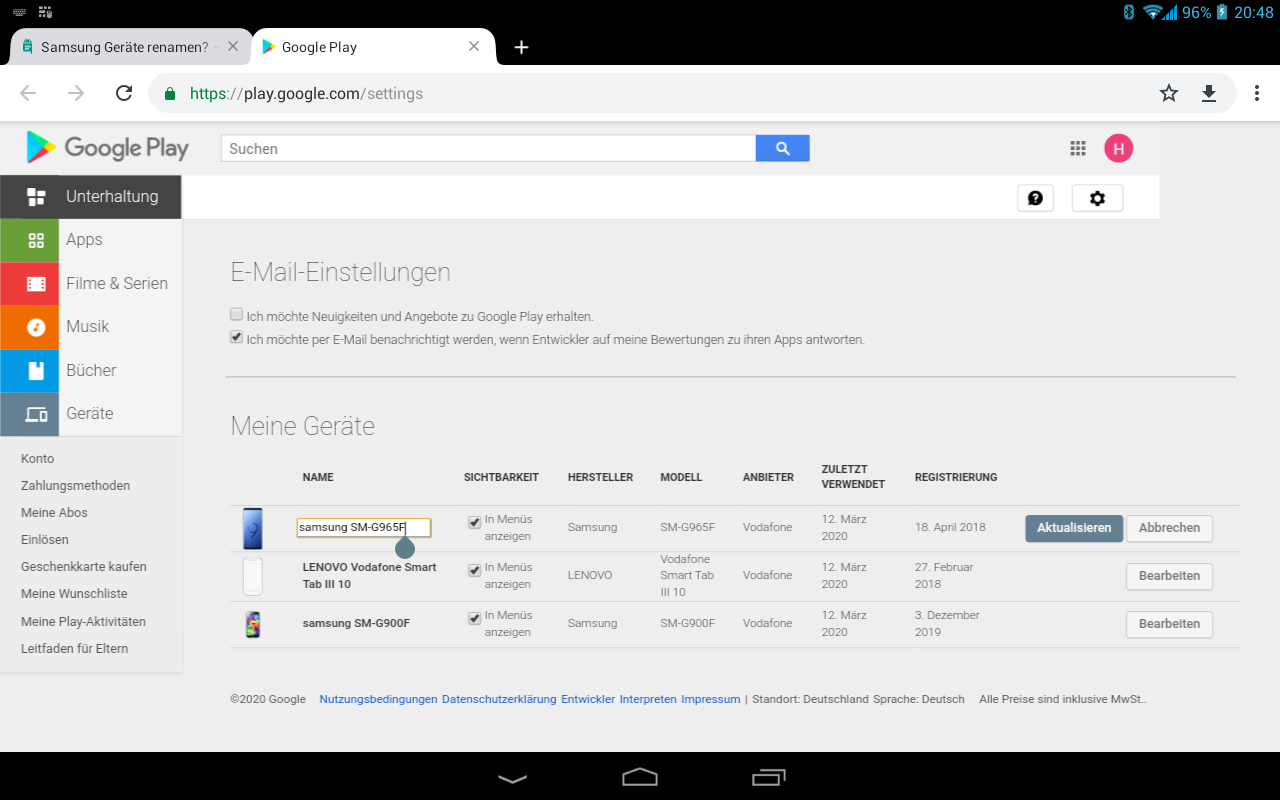Image resolution: width=1280 pixels, height=800 pixels.
Task: Click Bearbeiten for samsung SM-G900F
Action: [1169, 624]
